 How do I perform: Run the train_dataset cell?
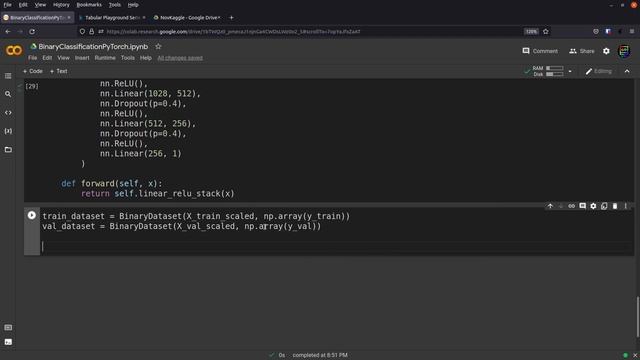tap(31, 215)
